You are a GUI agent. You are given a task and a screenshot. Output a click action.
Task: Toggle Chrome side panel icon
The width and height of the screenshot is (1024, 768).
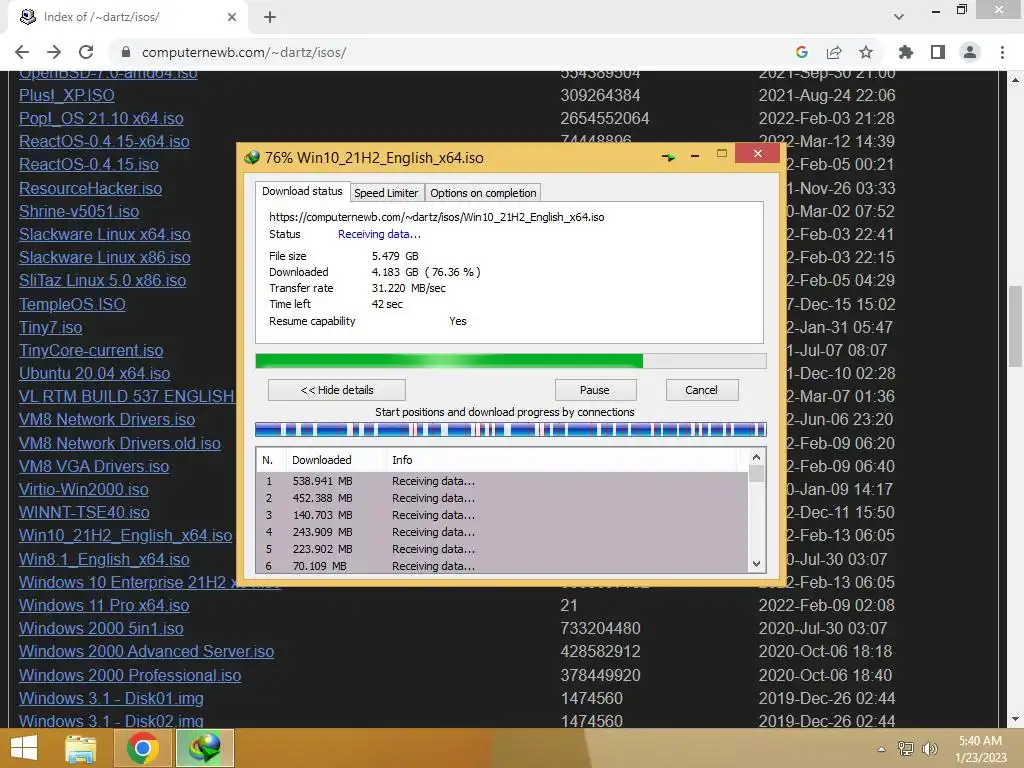(938, 52)
